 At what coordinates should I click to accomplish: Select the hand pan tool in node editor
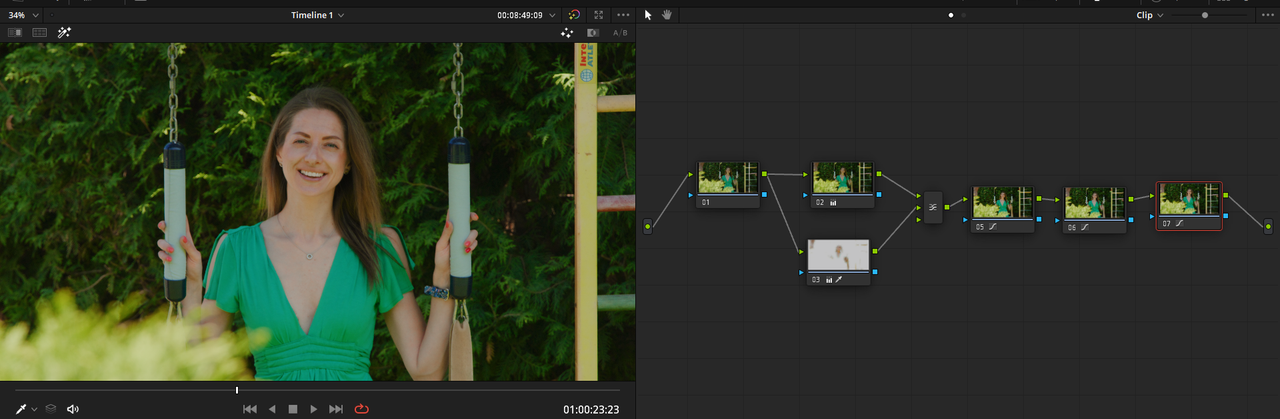coord(667,15)
